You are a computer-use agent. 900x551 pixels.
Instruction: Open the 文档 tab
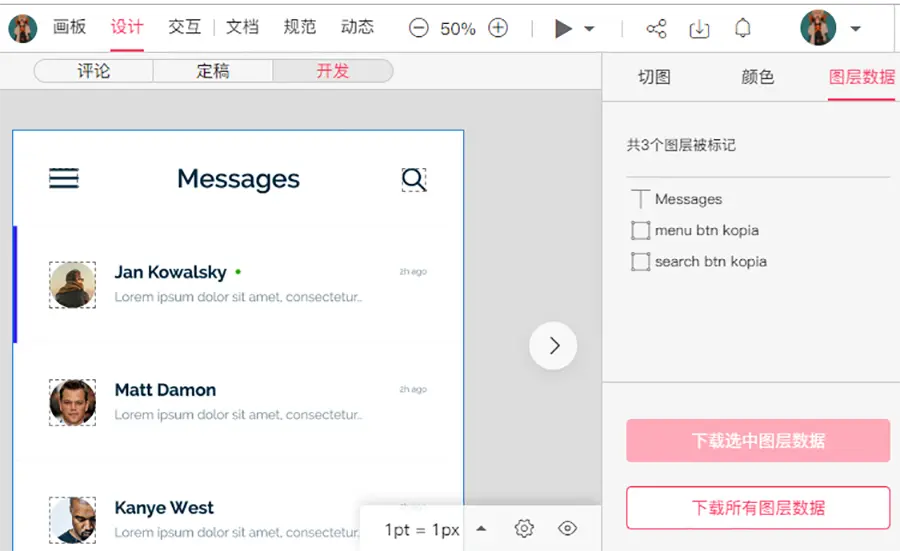(x=242, y=27)
